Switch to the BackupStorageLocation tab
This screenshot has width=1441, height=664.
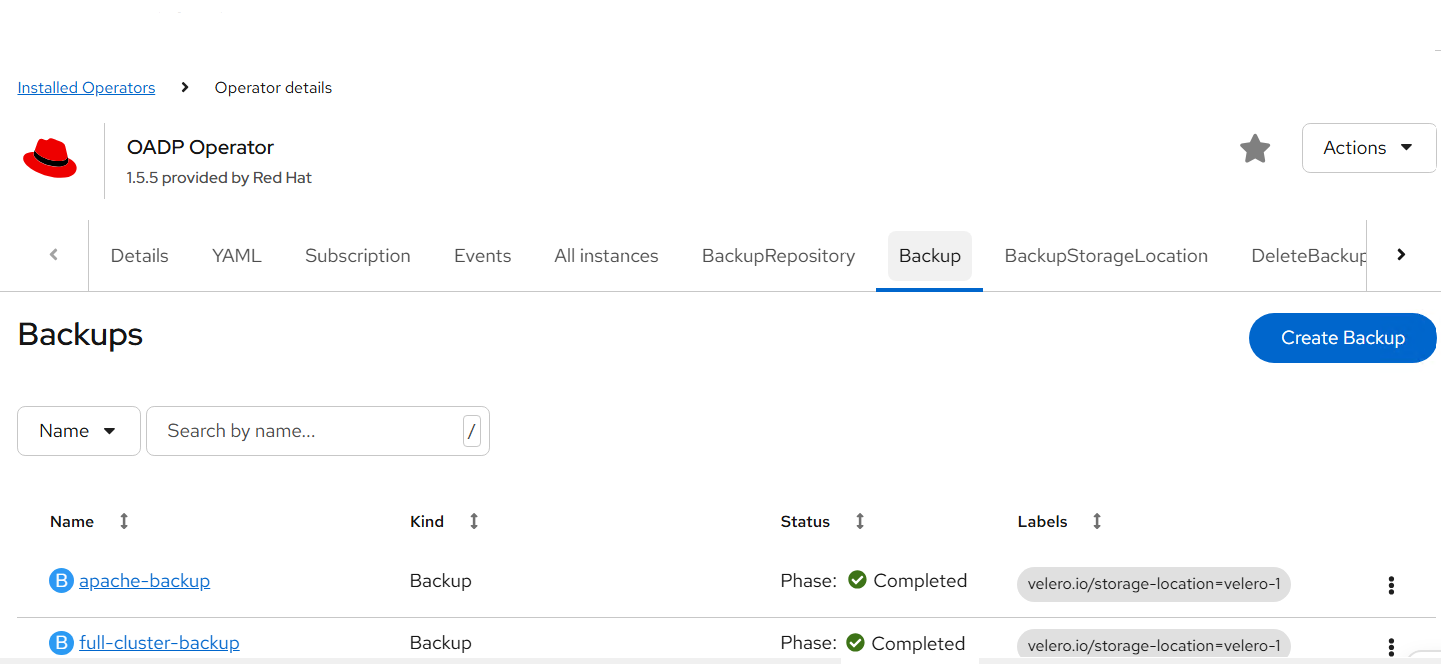pyautogui.click(x=1106, y=256)
